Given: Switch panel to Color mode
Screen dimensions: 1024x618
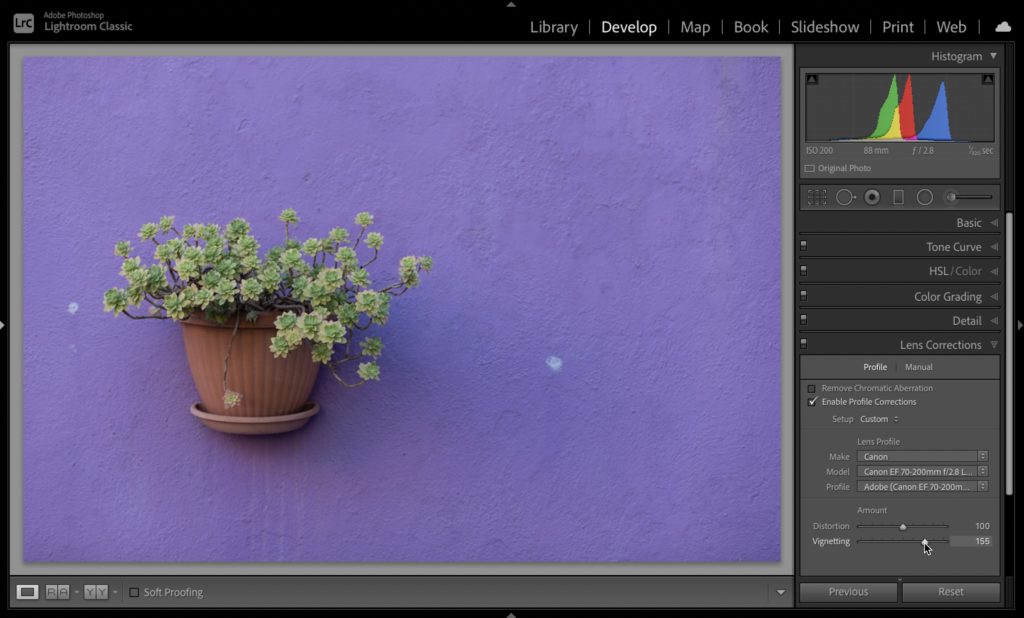Looking at the screenshot, I should click(968, 271).
